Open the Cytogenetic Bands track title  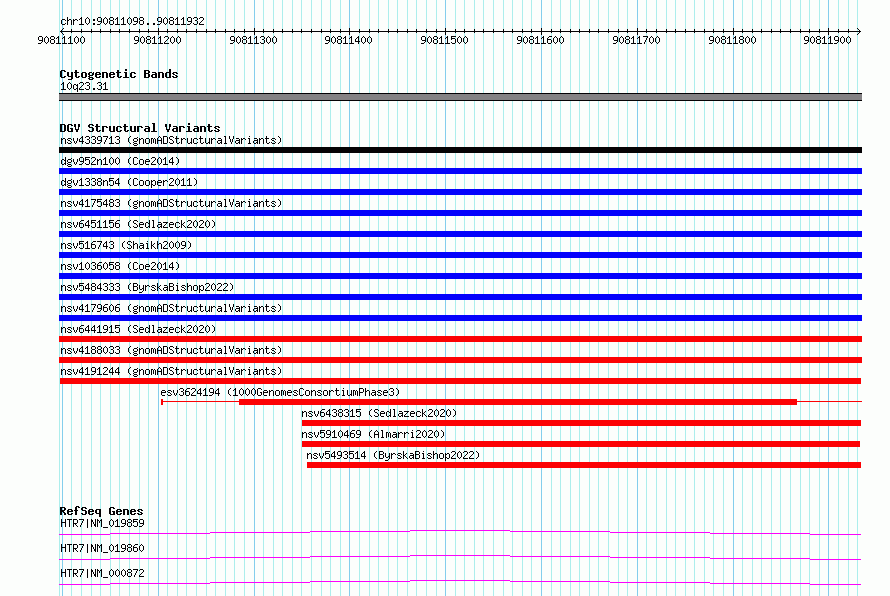(x=119, y=74)
